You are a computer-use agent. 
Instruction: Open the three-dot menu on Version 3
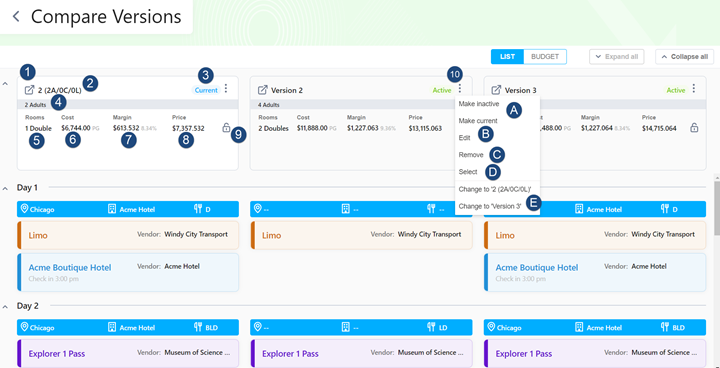pyautogui.click(x=694, y=89)
